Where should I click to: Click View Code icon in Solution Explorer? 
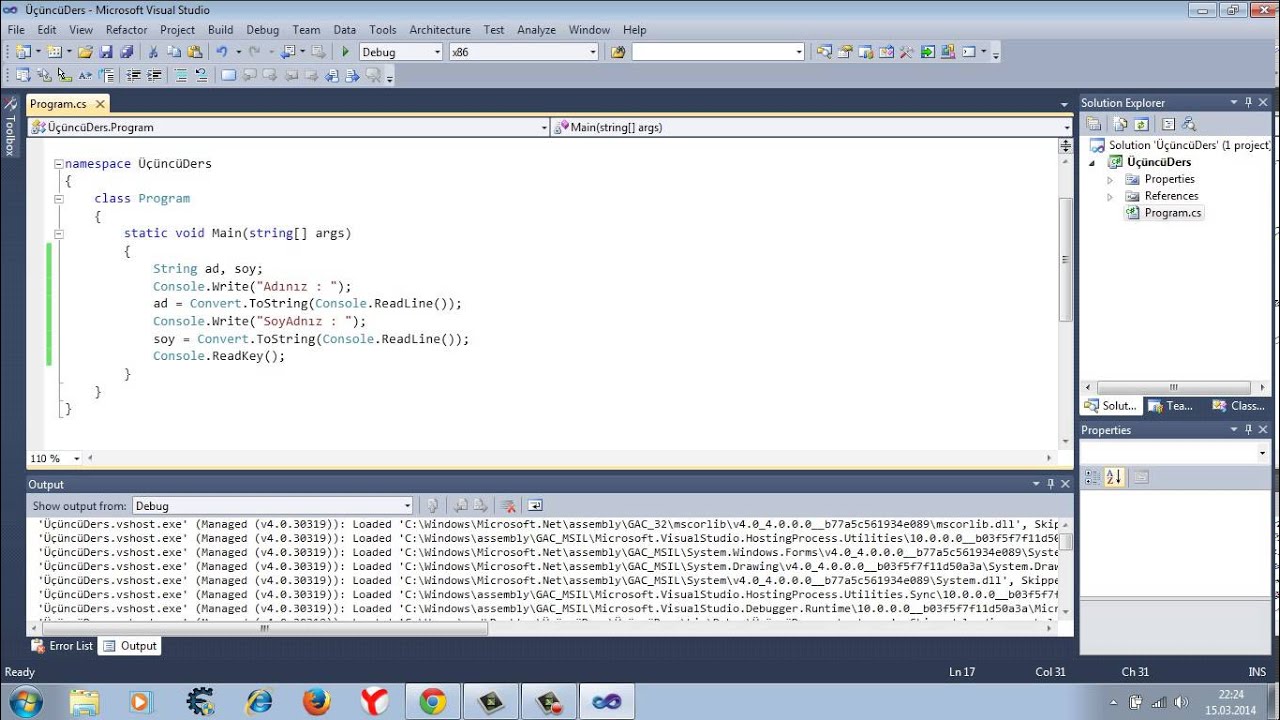pos(1168,124)
